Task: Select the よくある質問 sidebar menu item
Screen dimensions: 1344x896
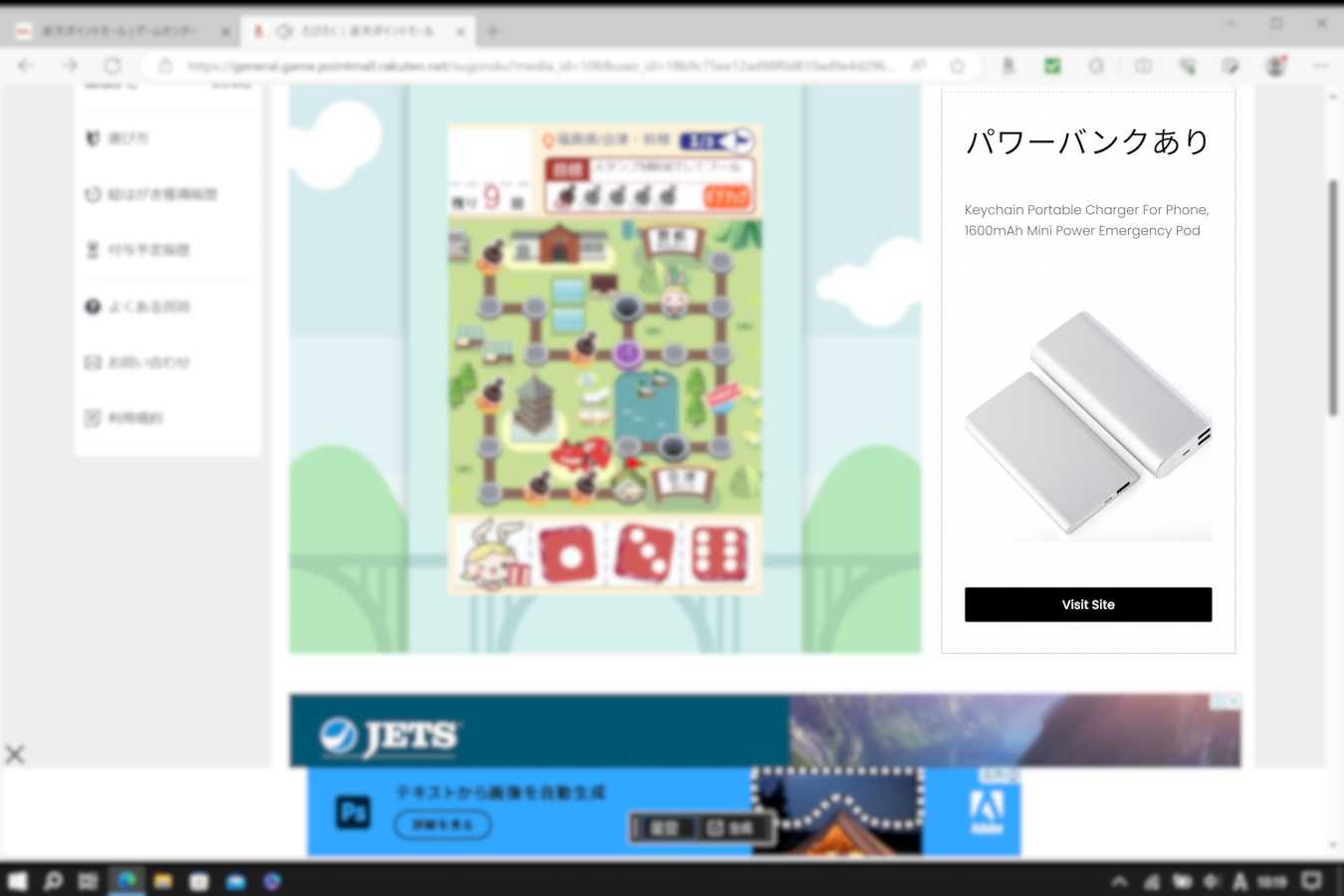Action: [148, 307]
